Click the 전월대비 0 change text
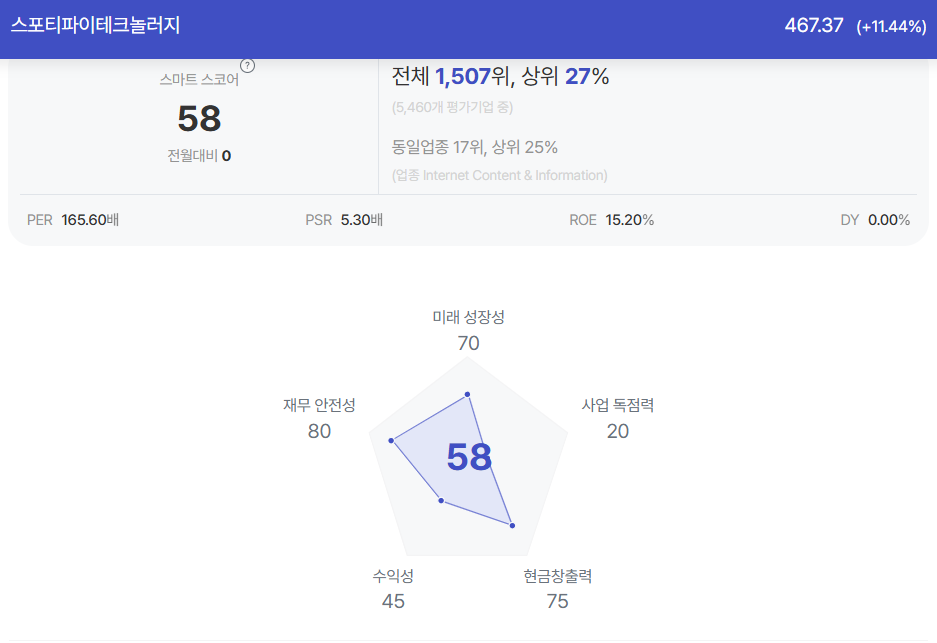The width and height of the screenshot is (937, 643). 199,156
